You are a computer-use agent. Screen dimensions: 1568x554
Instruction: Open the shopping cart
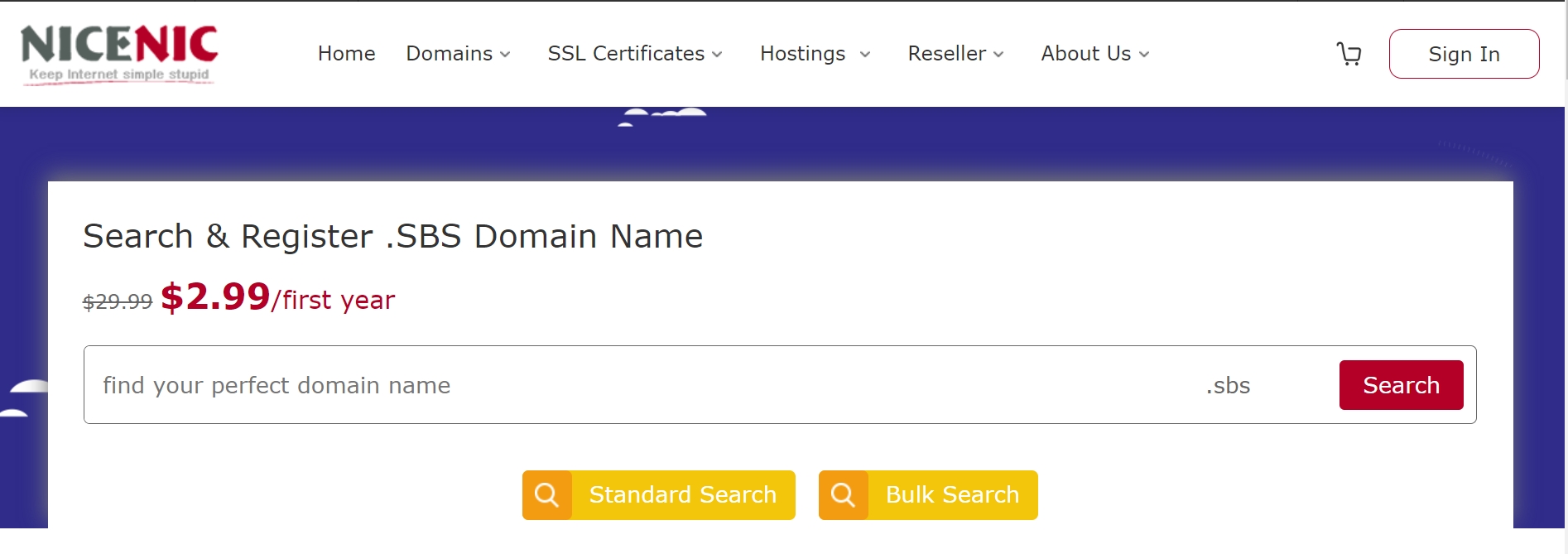(1349, 54)
